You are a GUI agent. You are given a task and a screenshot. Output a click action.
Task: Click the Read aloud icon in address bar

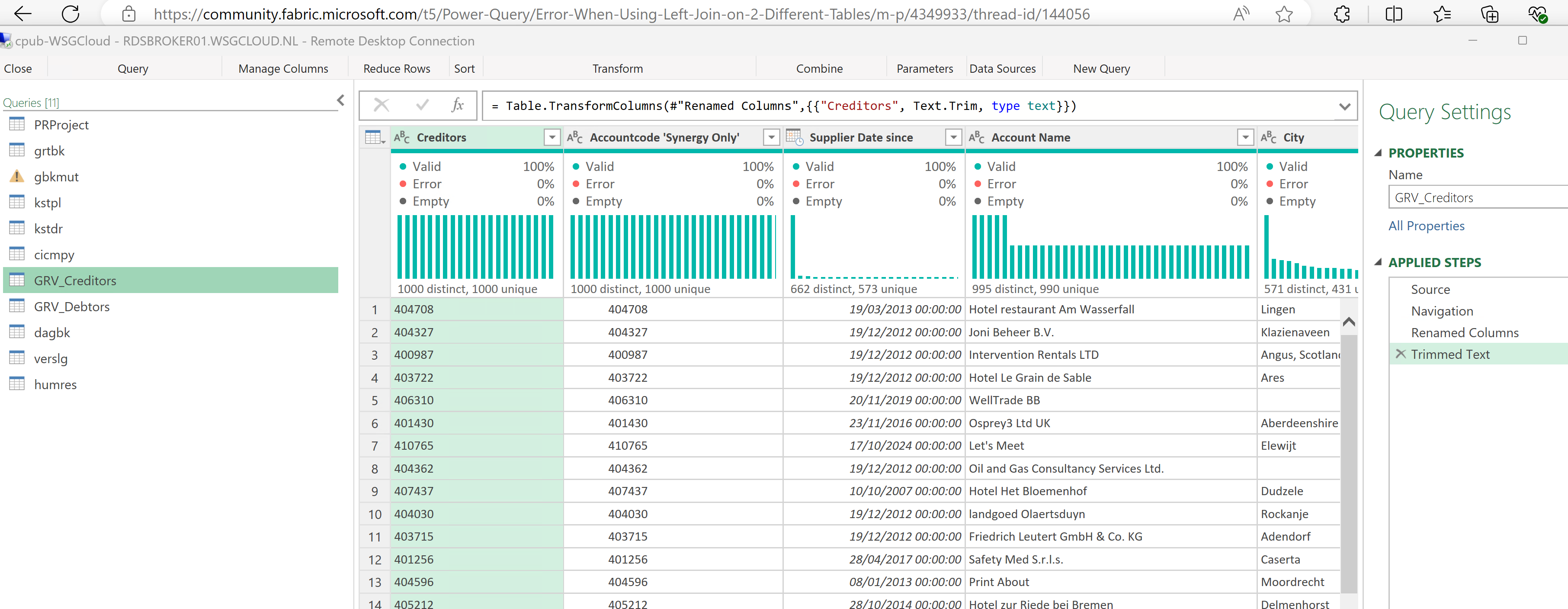1241,13
